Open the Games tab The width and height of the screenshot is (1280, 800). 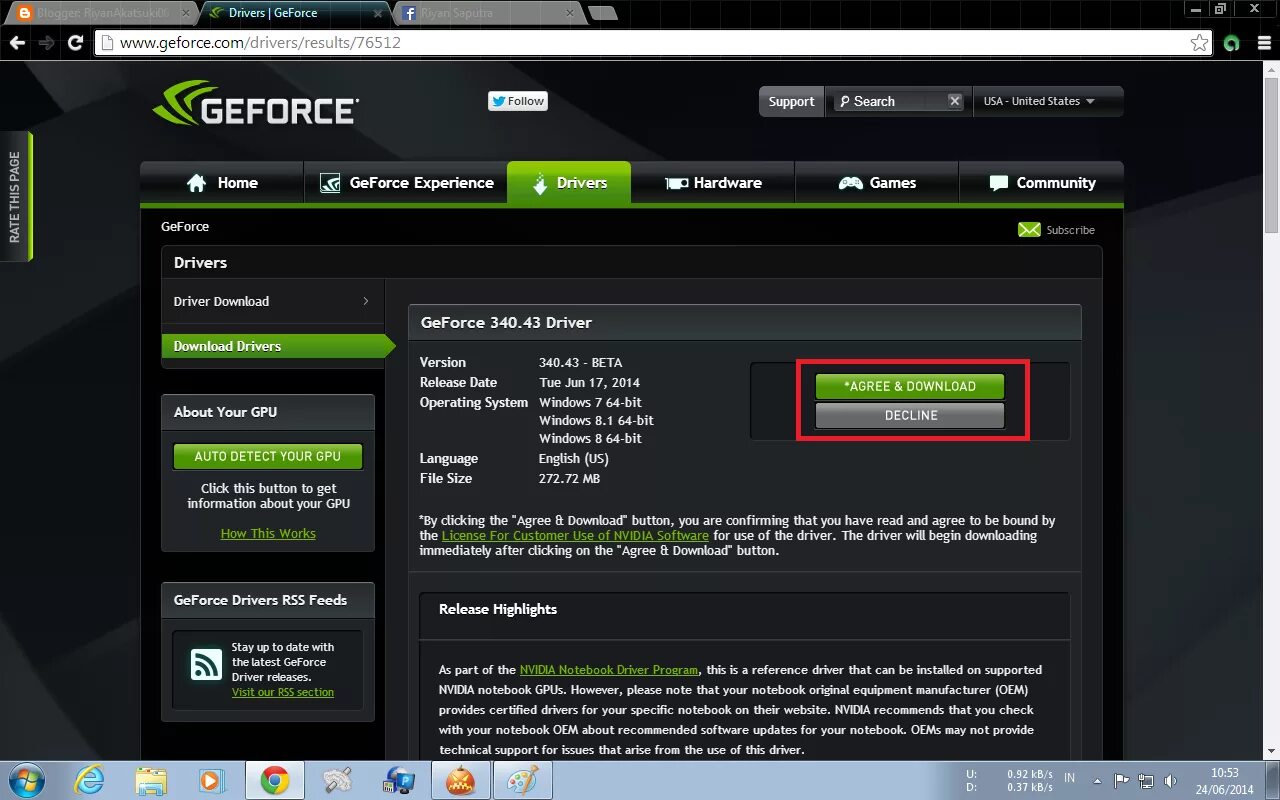(877, 183)
